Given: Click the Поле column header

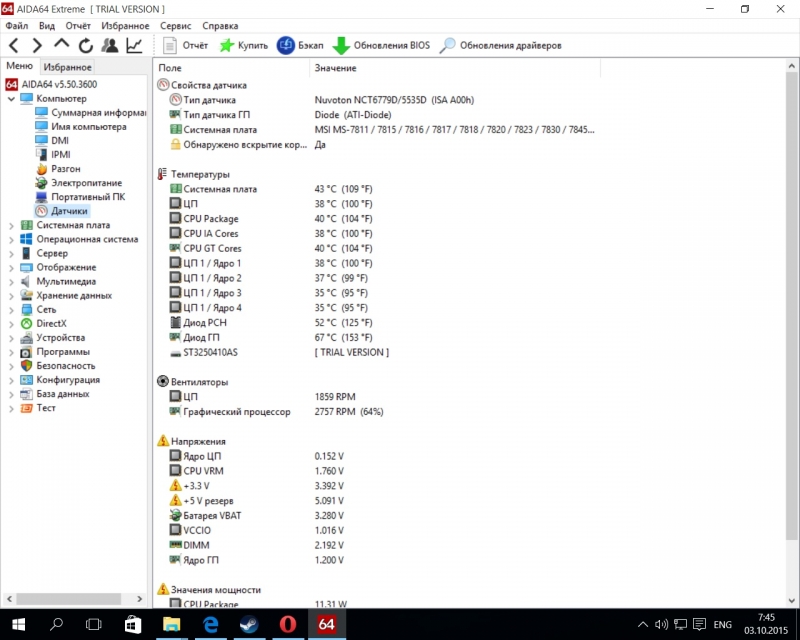Looking at the screenshot, I should 231,68.
